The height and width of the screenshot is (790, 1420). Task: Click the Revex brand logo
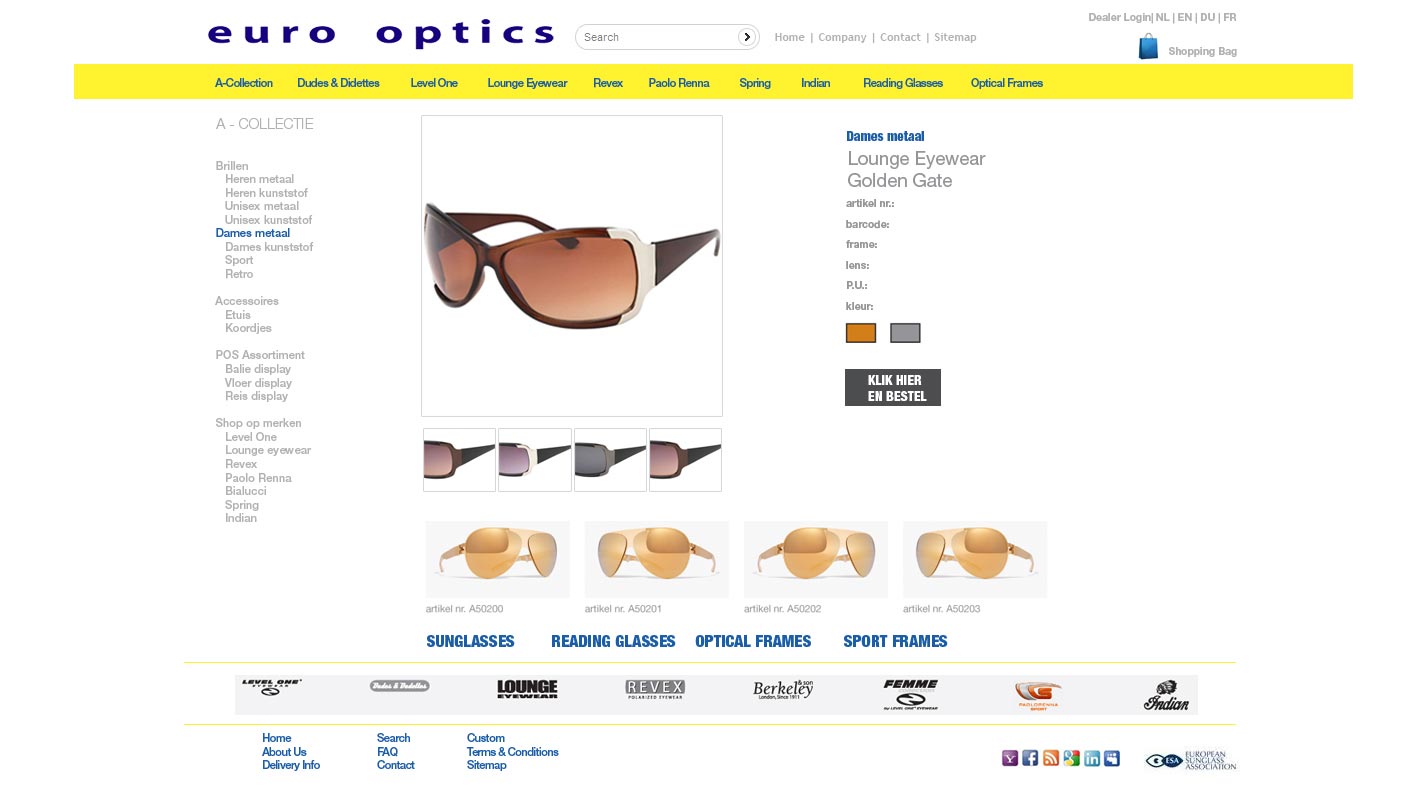pyautogui.click(x=655, y=689)
